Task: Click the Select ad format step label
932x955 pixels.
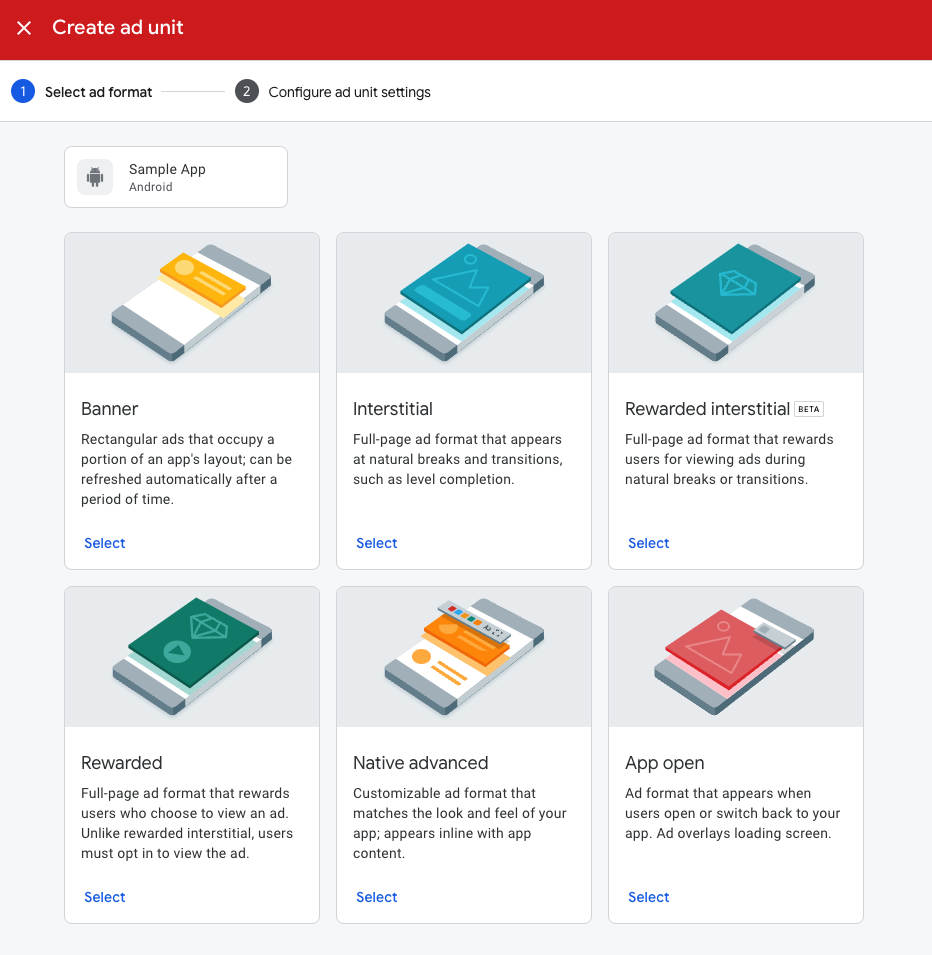Action: 98,91
